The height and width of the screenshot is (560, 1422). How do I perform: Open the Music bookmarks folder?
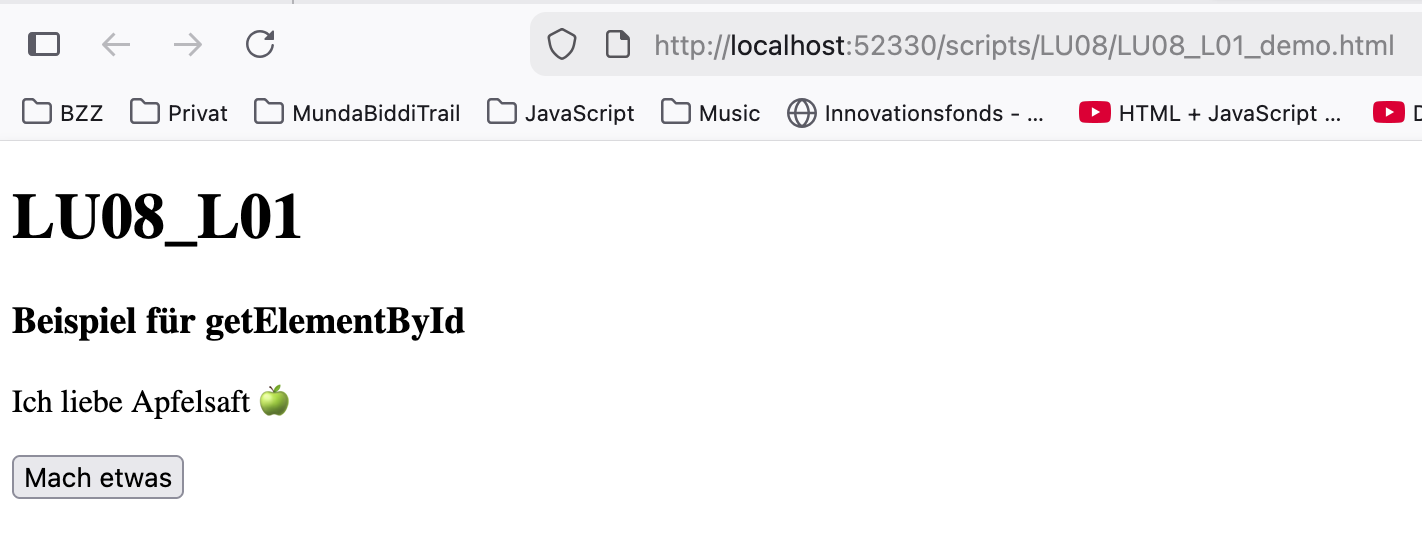click(711, 113)
